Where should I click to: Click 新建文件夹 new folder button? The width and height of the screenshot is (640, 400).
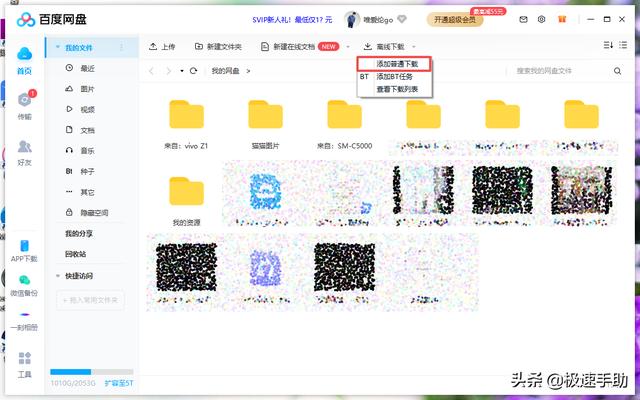pyautogui.click(x=218, y=47)
